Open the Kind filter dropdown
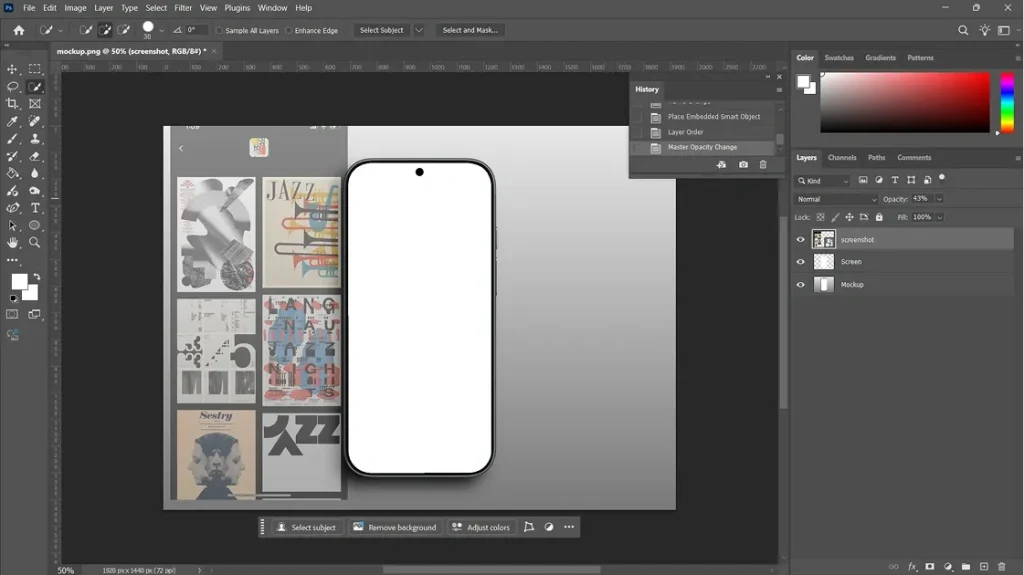1024x575 pixels. [823, 181]
